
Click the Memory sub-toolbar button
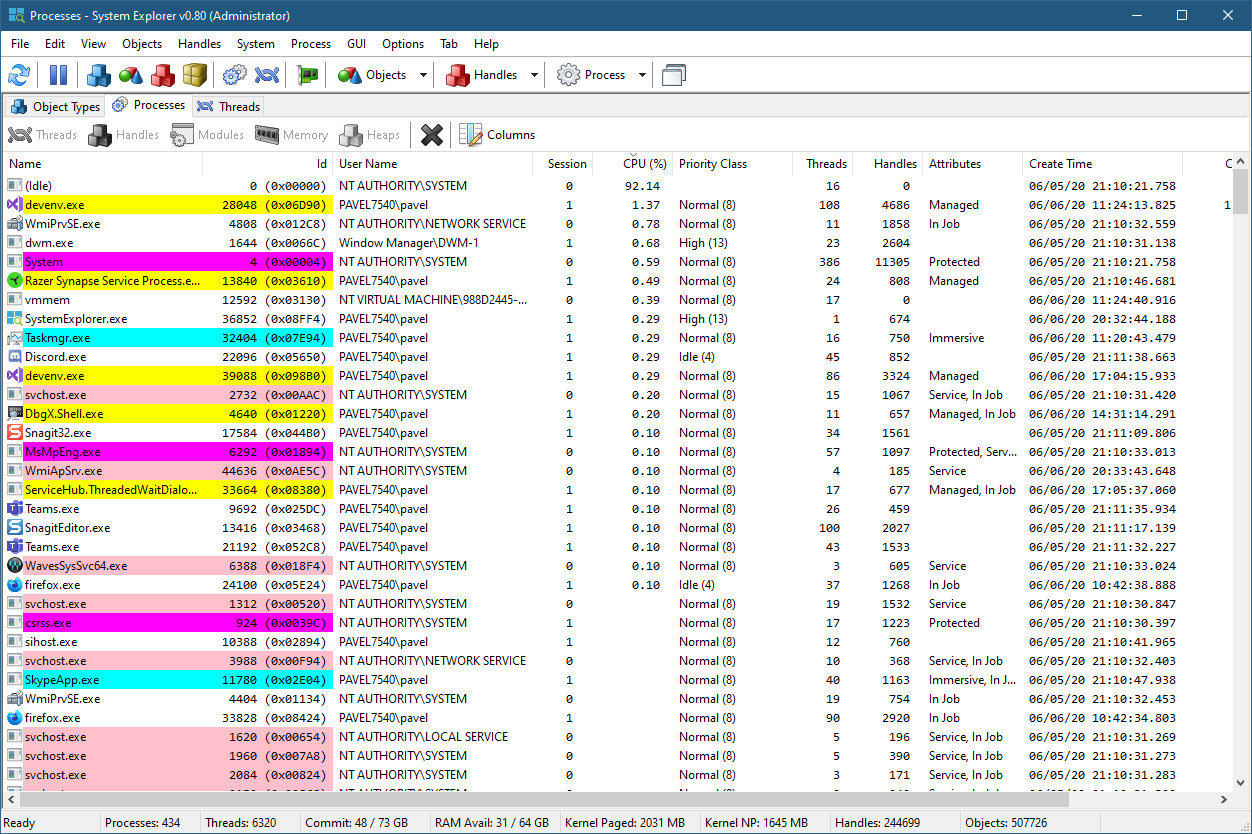click(x=291, y=135)
